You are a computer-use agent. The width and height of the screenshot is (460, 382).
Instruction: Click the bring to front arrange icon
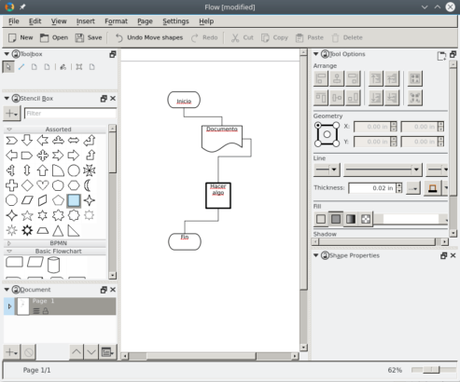click(x=376, y=79)
